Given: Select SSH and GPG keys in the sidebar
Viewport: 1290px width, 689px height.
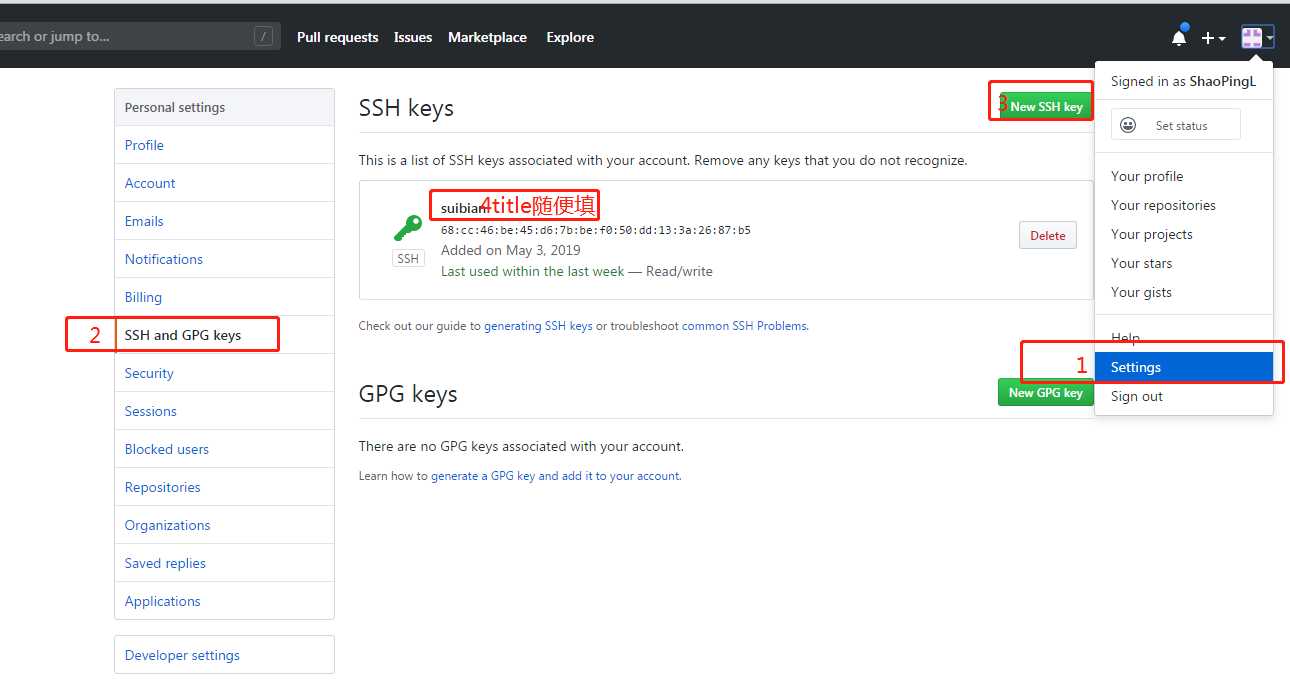Looking at the screenshot, I should [224, 335].
